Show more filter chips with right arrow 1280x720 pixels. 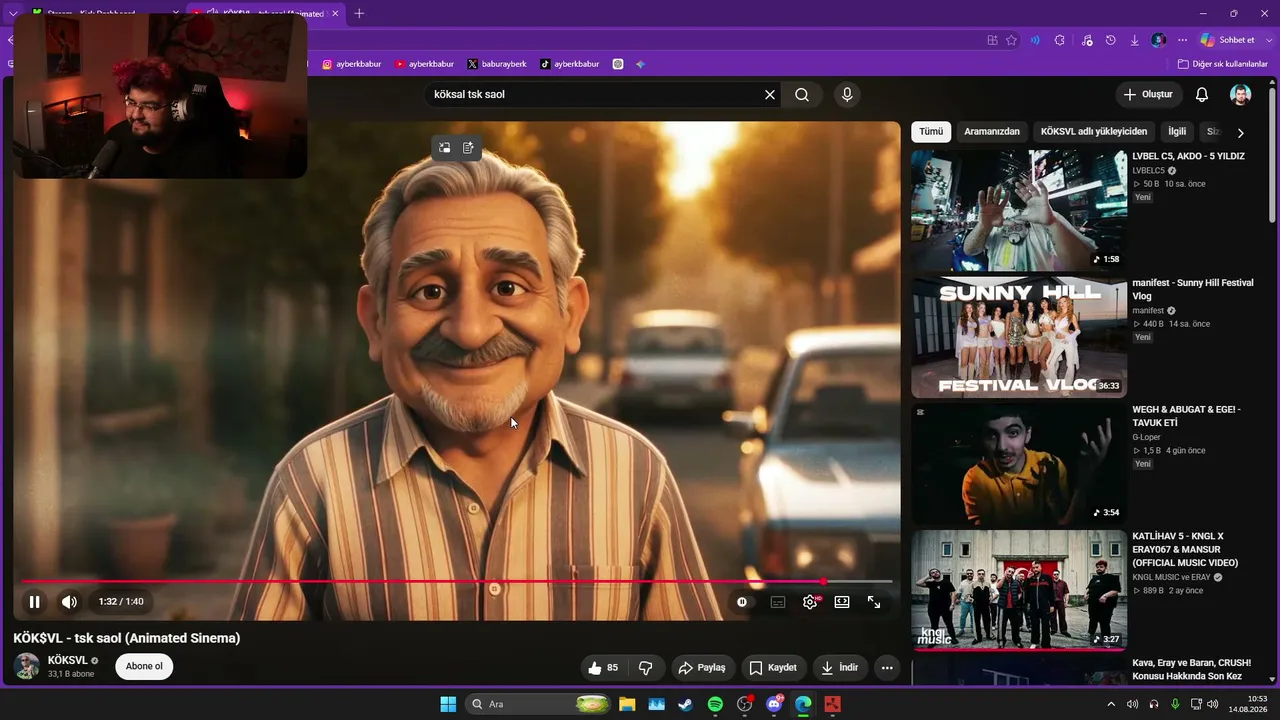pos(1240,132)
